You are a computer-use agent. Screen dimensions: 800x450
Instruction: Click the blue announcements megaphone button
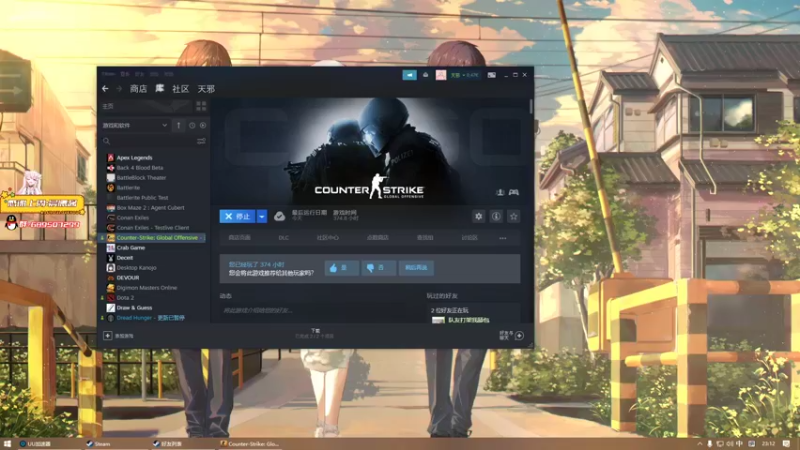409,75
